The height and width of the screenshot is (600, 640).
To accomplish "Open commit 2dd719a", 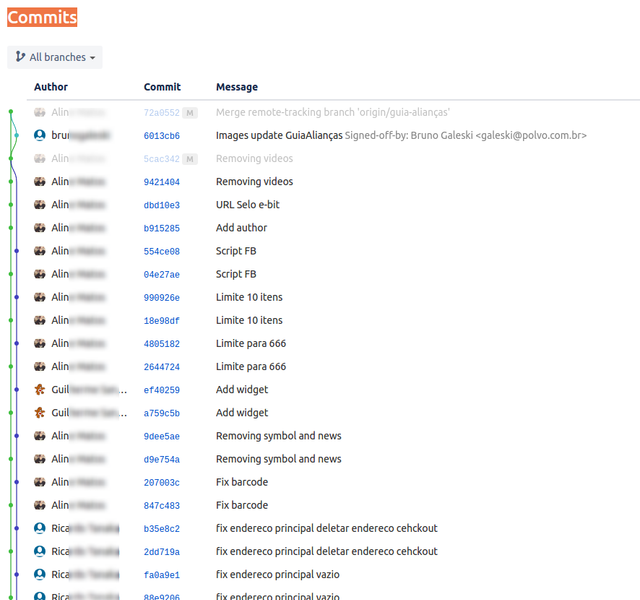I will coord(162,552).
